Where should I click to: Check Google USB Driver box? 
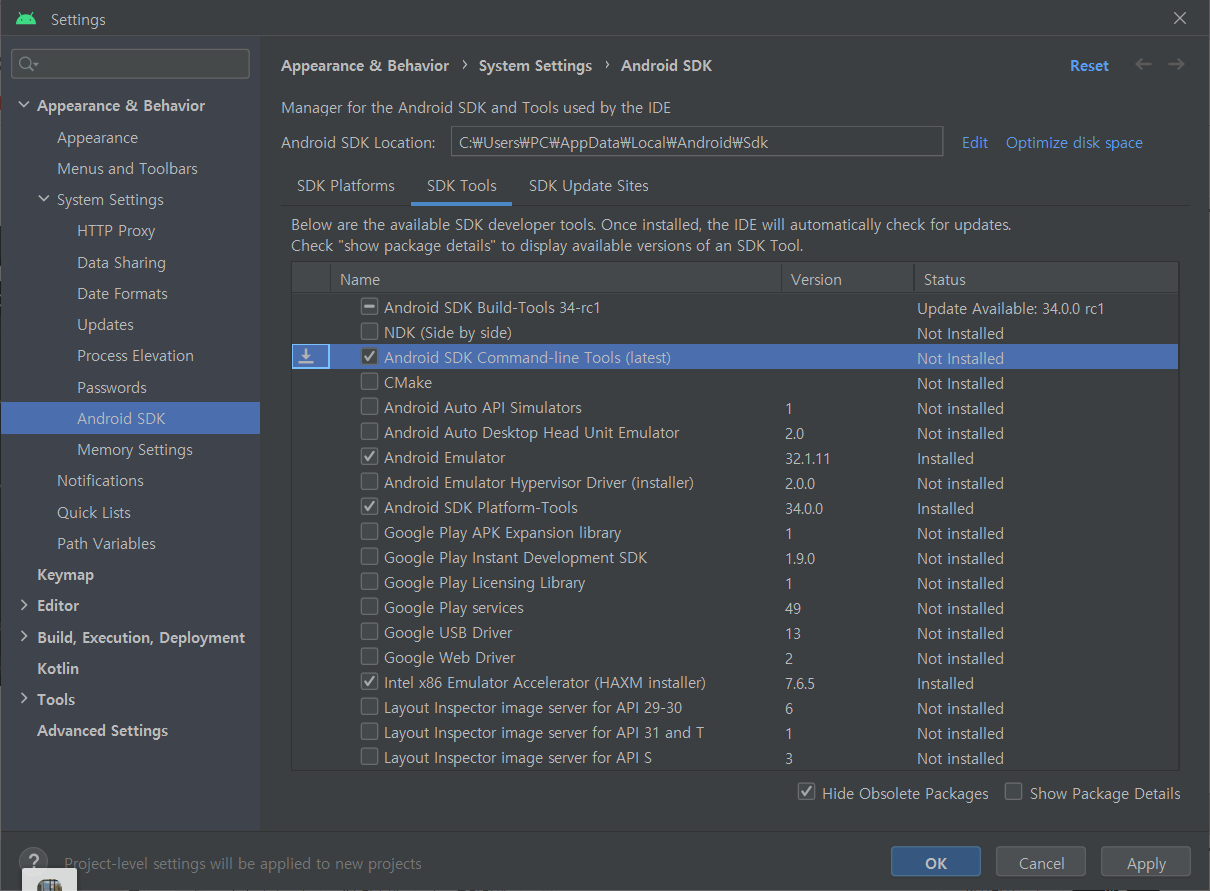369,632
